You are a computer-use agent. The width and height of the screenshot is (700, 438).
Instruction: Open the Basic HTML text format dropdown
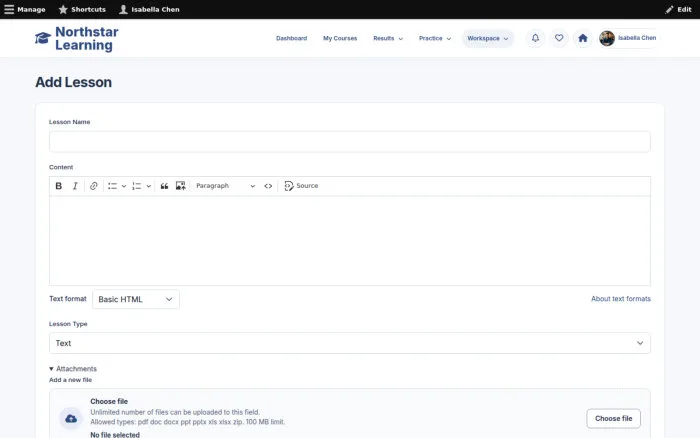pos(136,299)
